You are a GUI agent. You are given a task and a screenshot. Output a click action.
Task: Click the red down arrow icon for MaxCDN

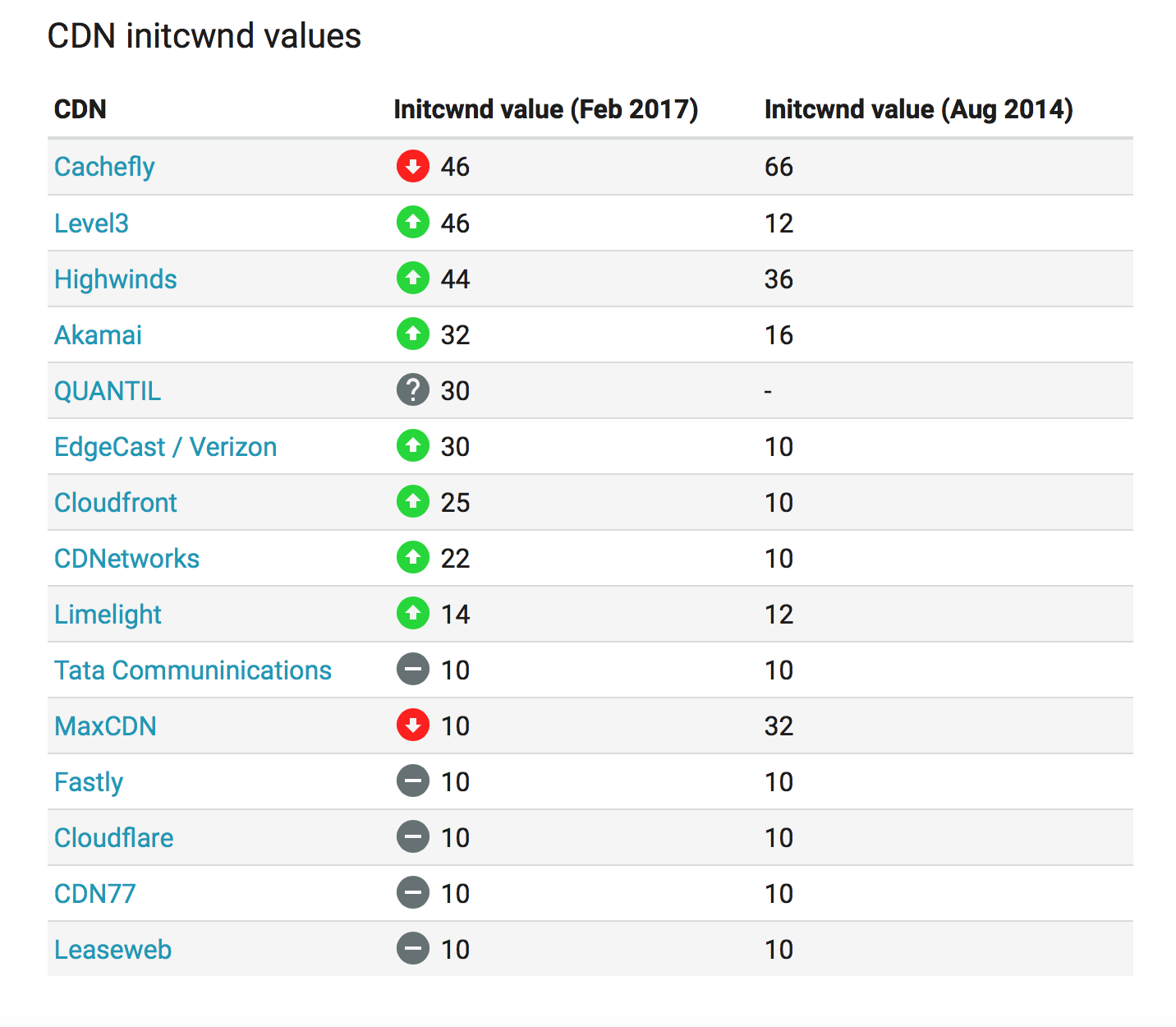[x=413, y=725]
